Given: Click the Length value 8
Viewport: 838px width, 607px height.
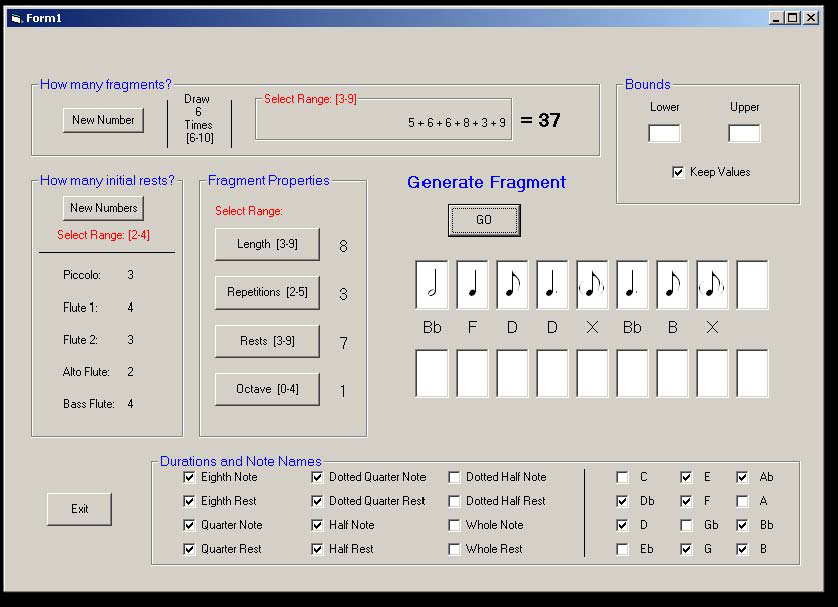Looking at the screenshot, I should coord(343,246).
